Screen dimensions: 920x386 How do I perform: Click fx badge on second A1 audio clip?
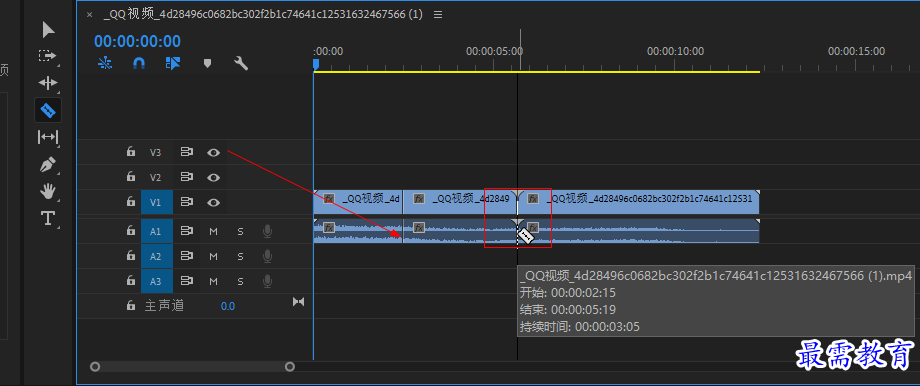click(x=419, y=227)
